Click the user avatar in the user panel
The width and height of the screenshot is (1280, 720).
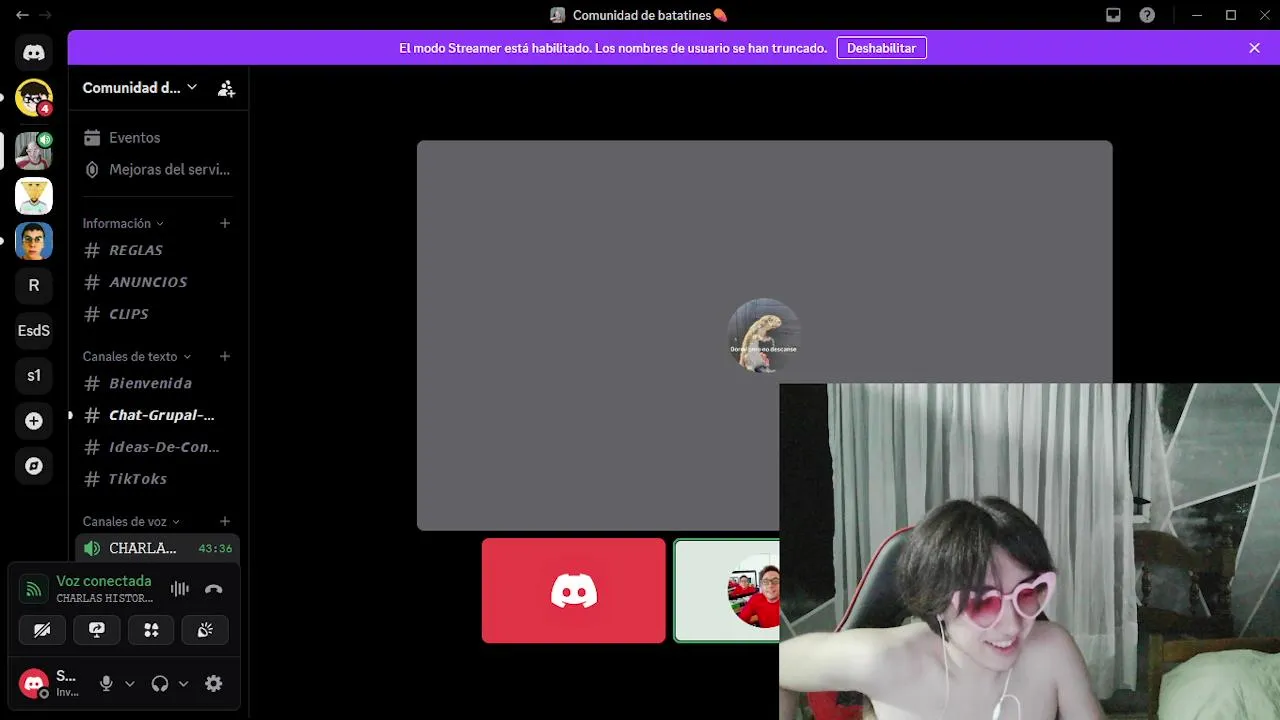(x=34, y=684)
